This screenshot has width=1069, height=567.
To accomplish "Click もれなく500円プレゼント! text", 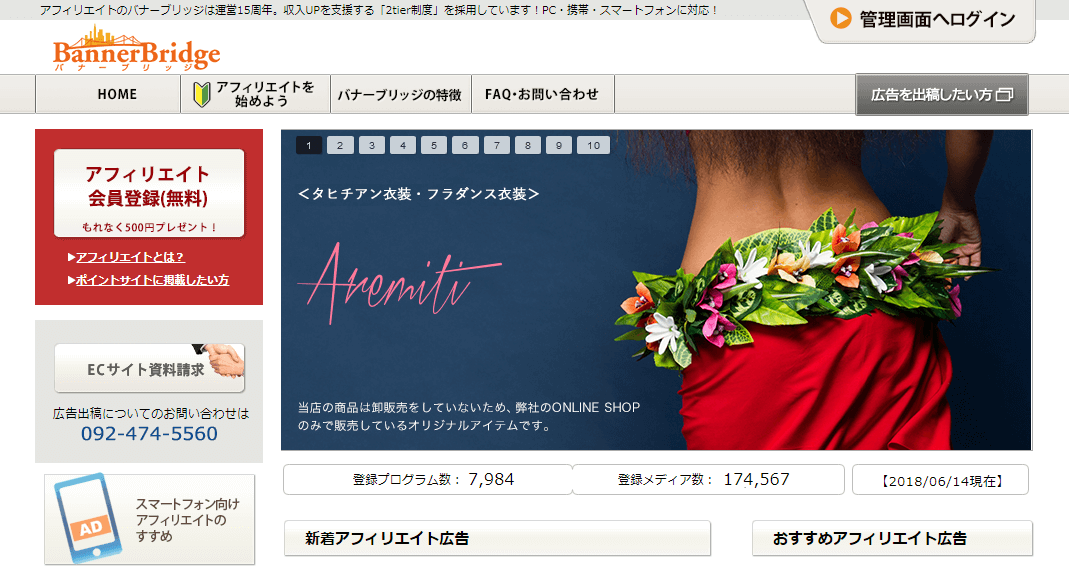I will pyautogui.click(x=149, y=227).
